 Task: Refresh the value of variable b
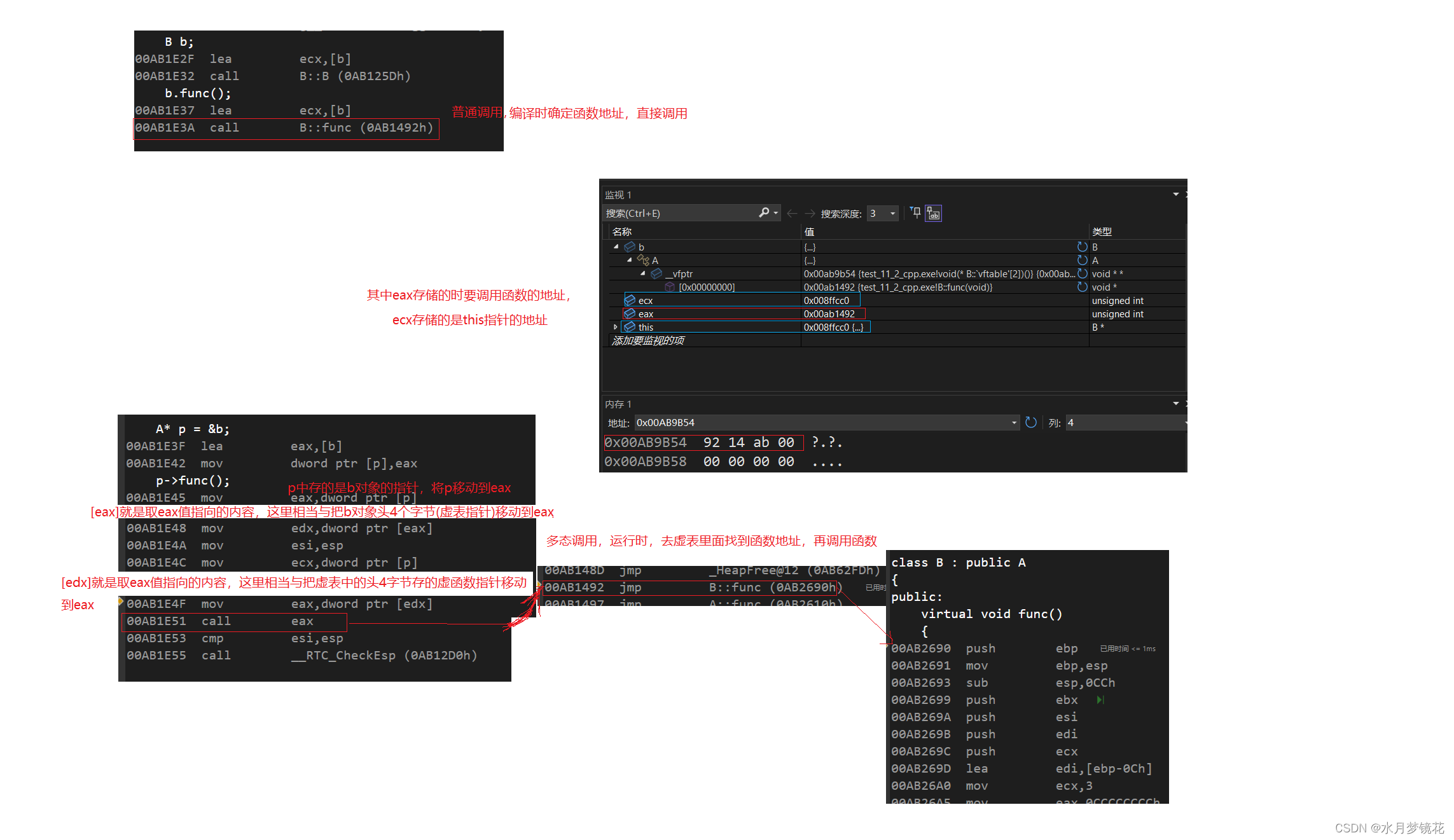pyautogui.click(x=1082, y=247)
